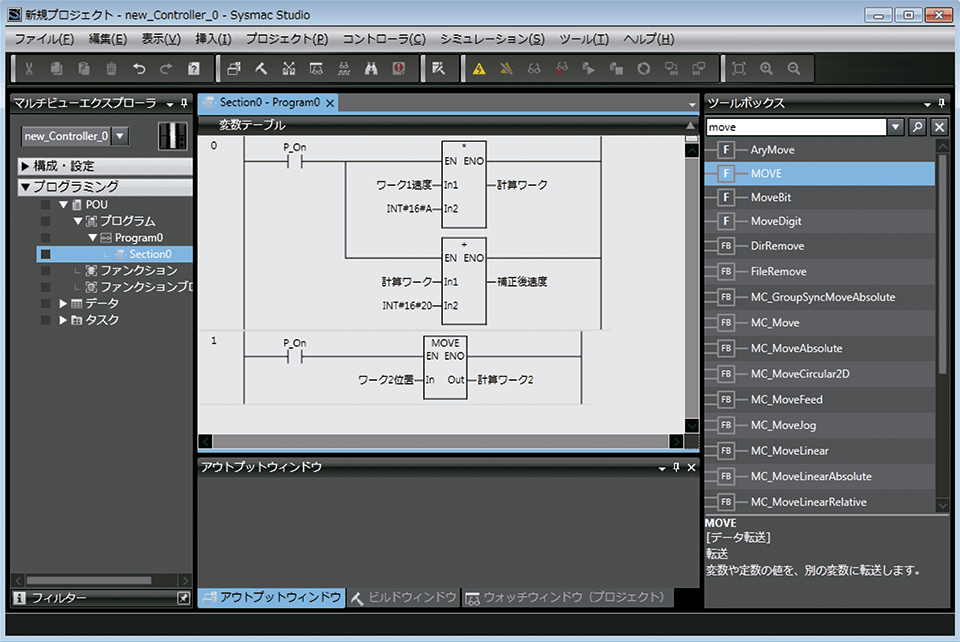
Task: Click the Delete trash icon in toolbar
Action: [111, 69]
